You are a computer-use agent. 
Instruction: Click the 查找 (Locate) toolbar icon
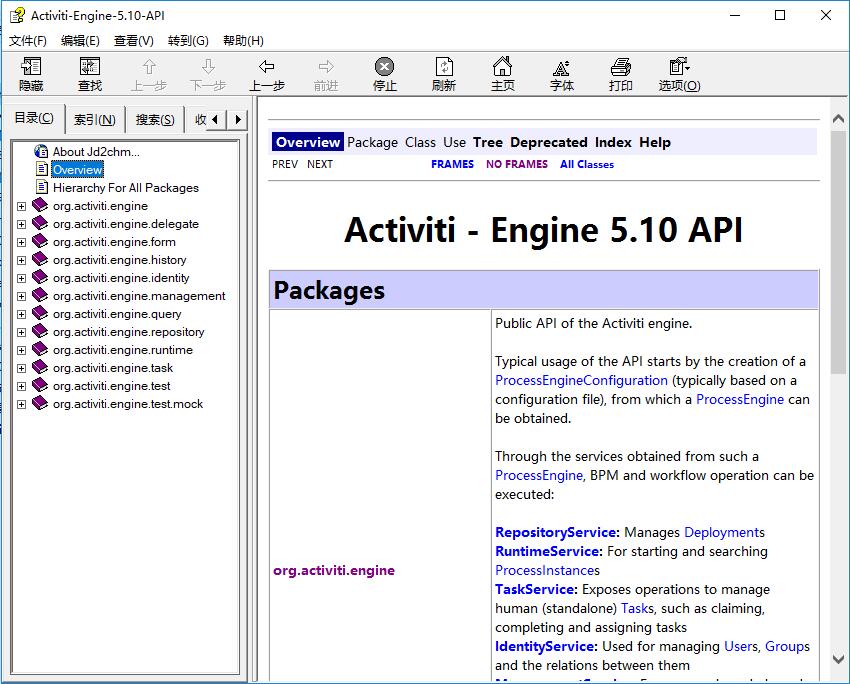(x=88, y=73)
